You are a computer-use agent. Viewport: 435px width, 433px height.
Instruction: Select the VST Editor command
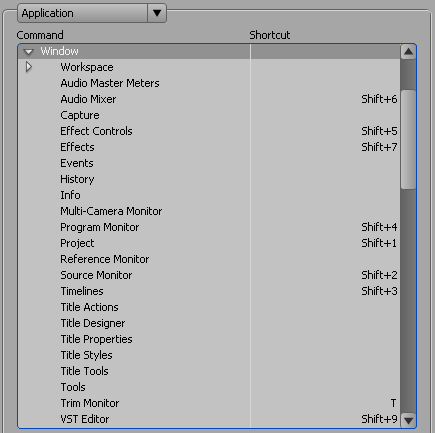85,419
